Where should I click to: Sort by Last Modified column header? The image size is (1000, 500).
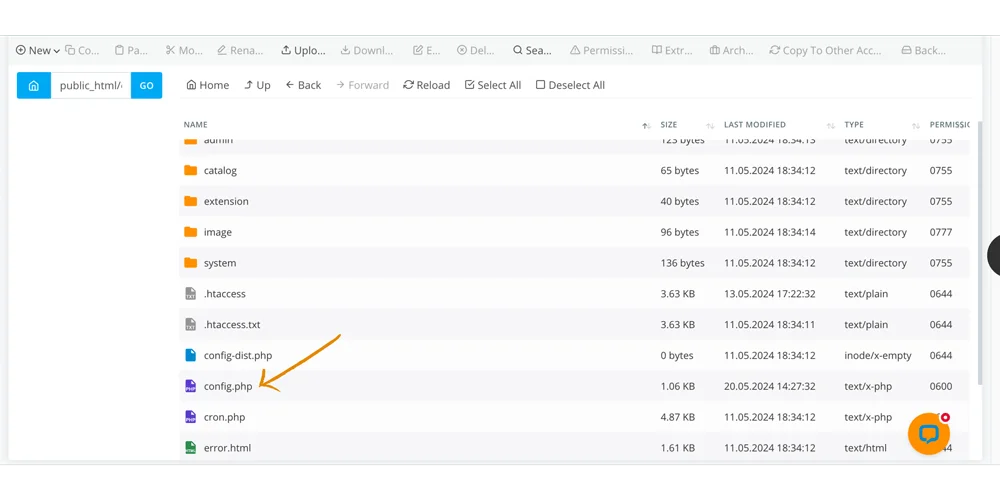754,125
